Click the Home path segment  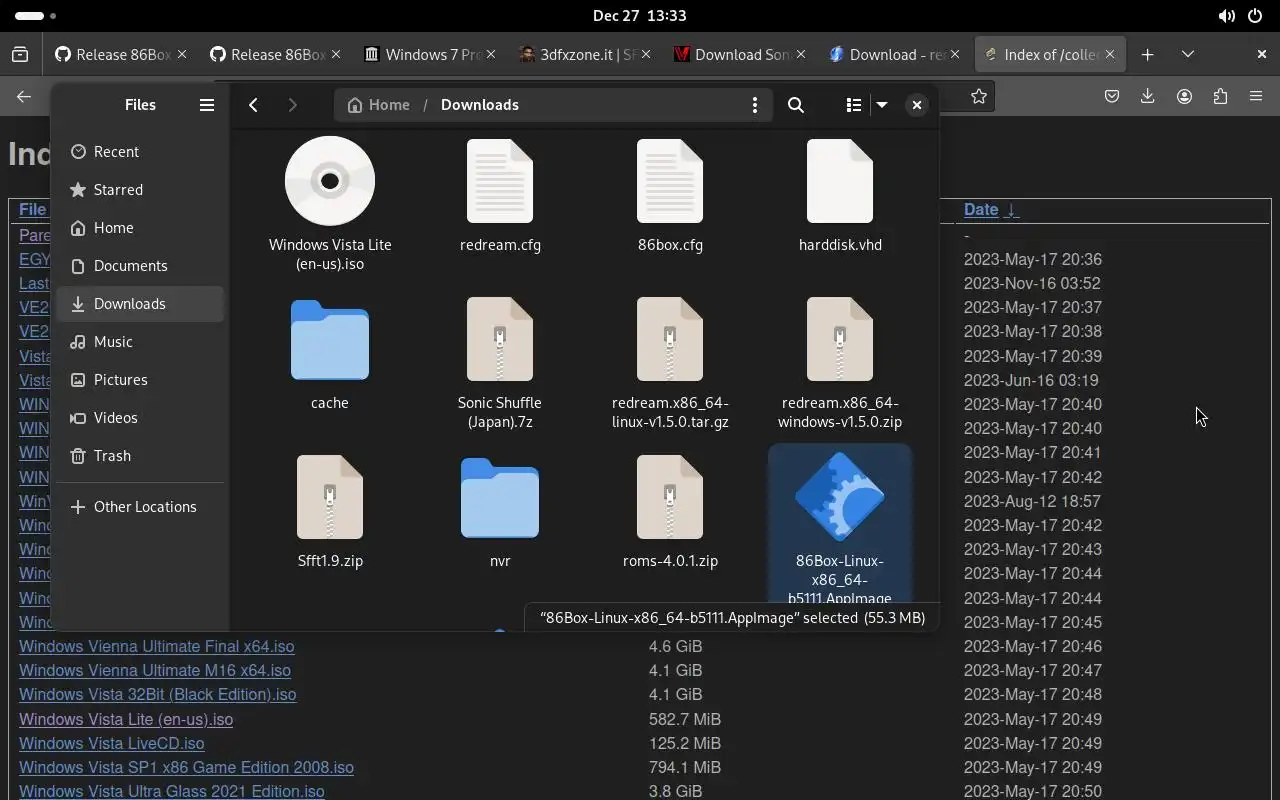[x=378, y=105]
